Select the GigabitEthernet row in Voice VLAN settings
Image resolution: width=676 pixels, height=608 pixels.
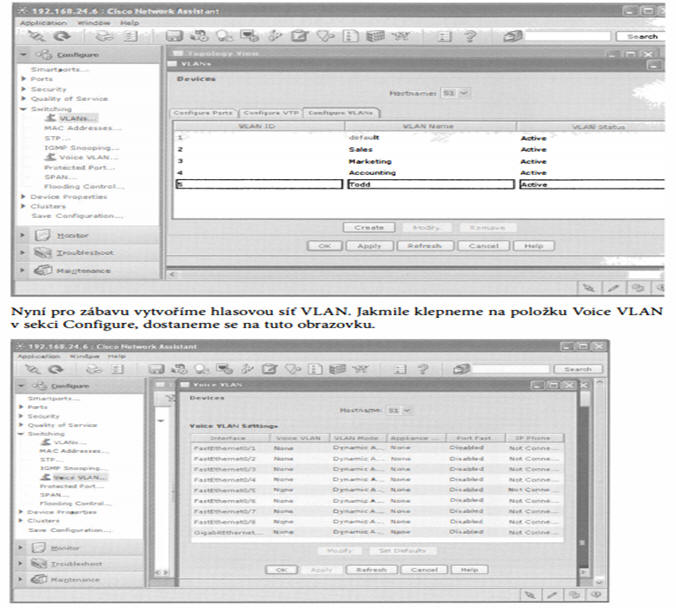tap(378, 532)
